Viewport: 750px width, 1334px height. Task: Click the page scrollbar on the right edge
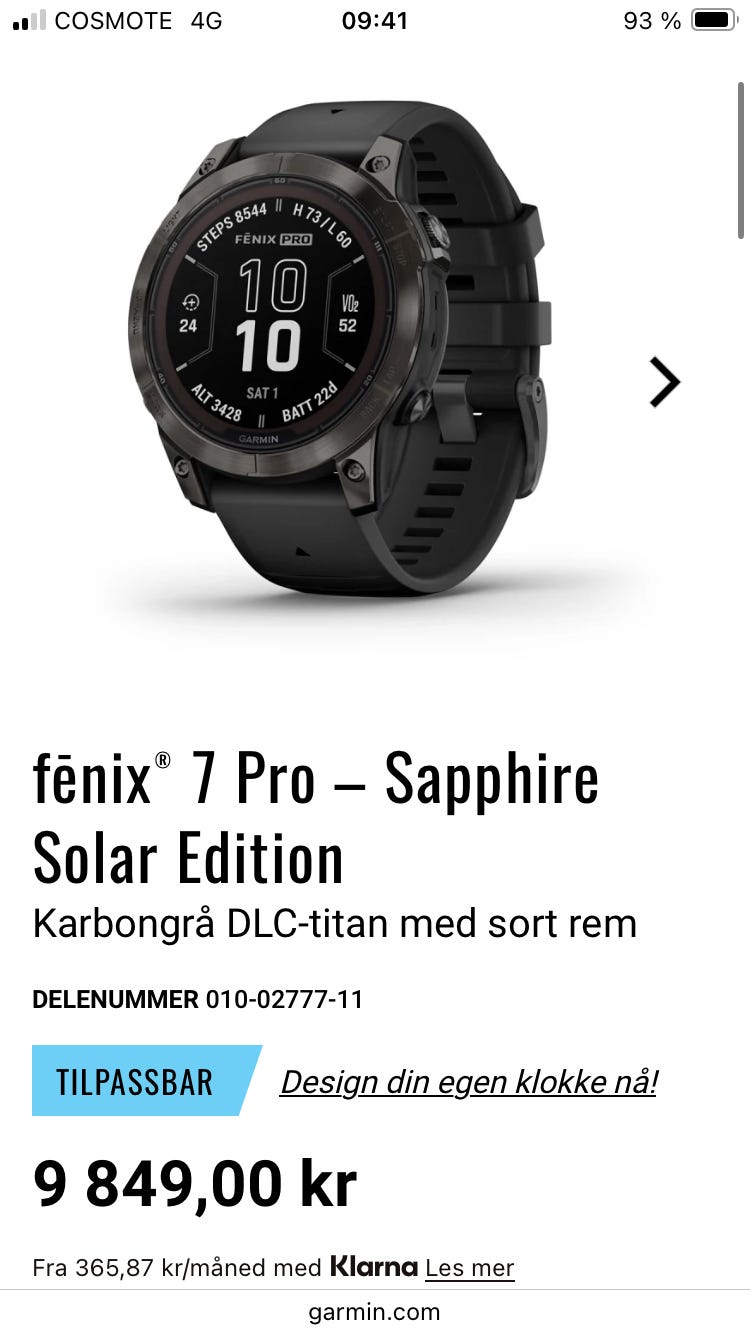coord(741,160)
